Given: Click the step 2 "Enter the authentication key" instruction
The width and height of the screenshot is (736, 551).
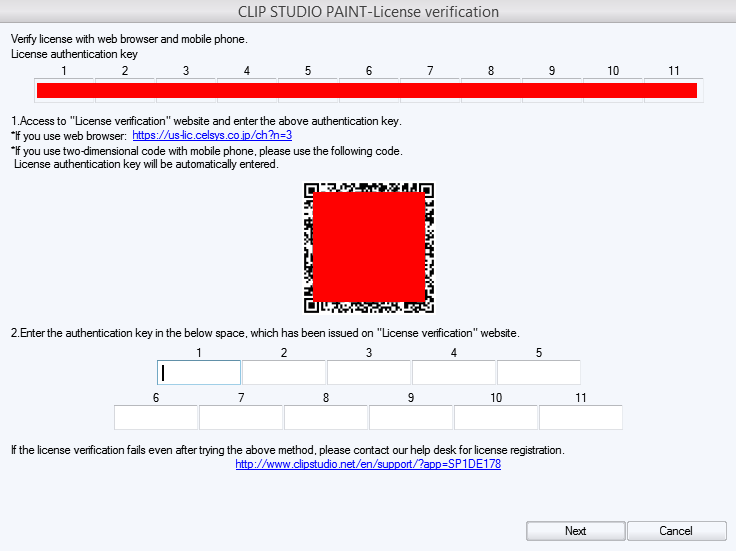Looking at the screenshot, I should [x=265, y=333].
